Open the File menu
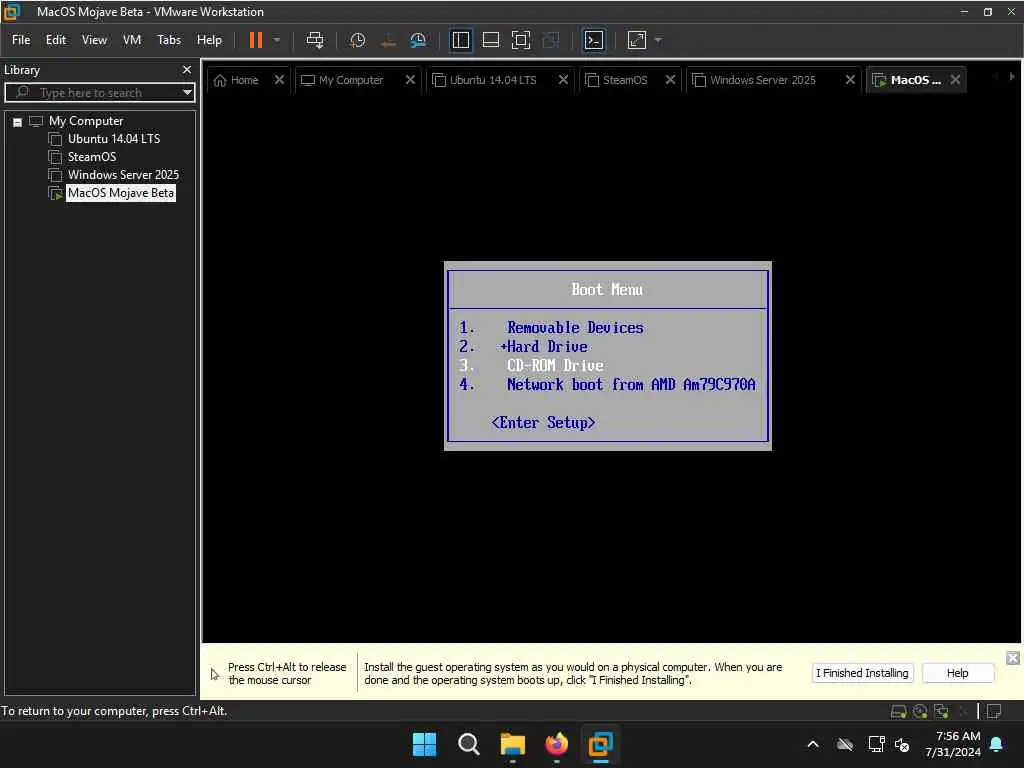Image resolution: width=1024 pixels, height=768 pixels. click(21, 40)
